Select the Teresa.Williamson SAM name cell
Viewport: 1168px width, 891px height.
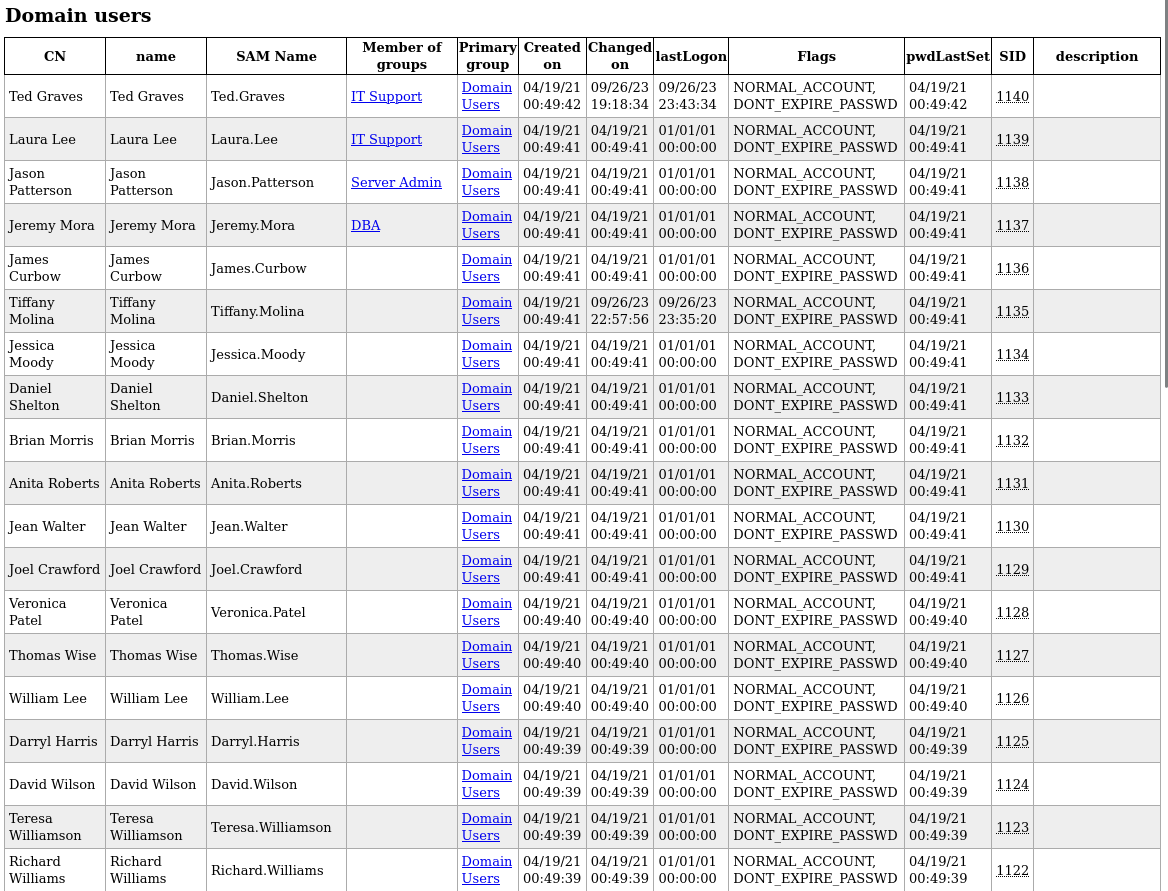coord(276,828)
